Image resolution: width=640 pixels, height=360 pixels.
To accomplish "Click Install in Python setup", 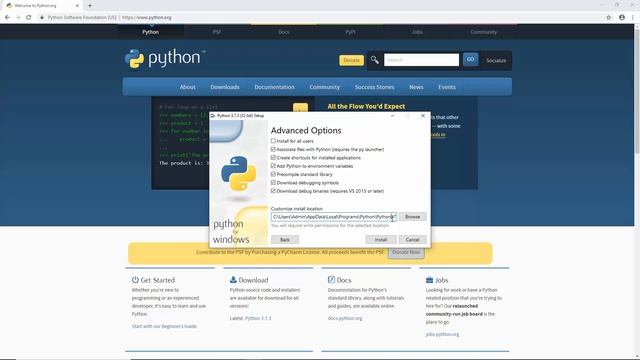I will (x=380, y=240).
